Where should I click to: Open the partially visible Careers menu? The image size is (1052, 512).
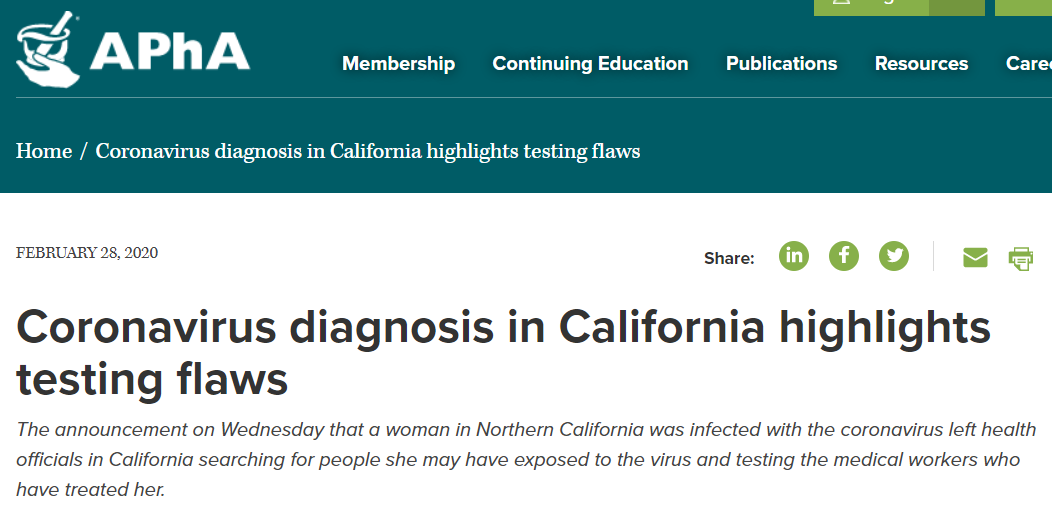click(x=1028, y=64)
